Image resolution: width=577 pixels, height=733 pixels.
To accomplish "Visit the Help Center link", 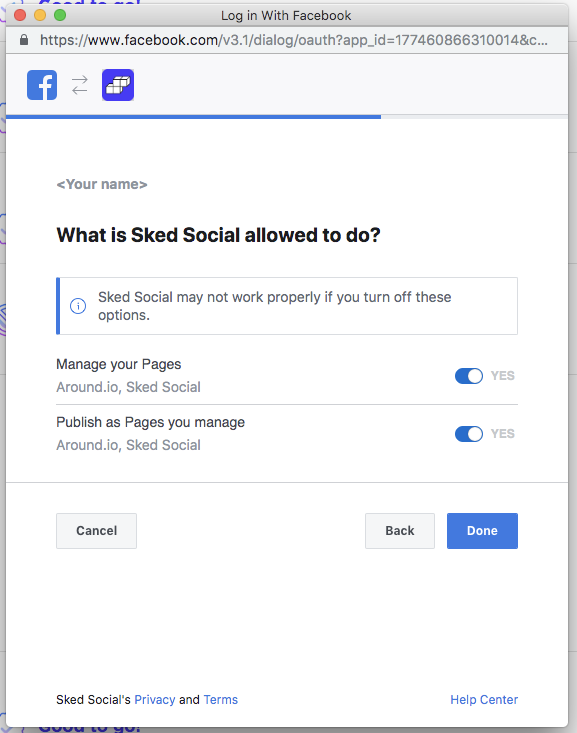I will (x=484, y=700).
